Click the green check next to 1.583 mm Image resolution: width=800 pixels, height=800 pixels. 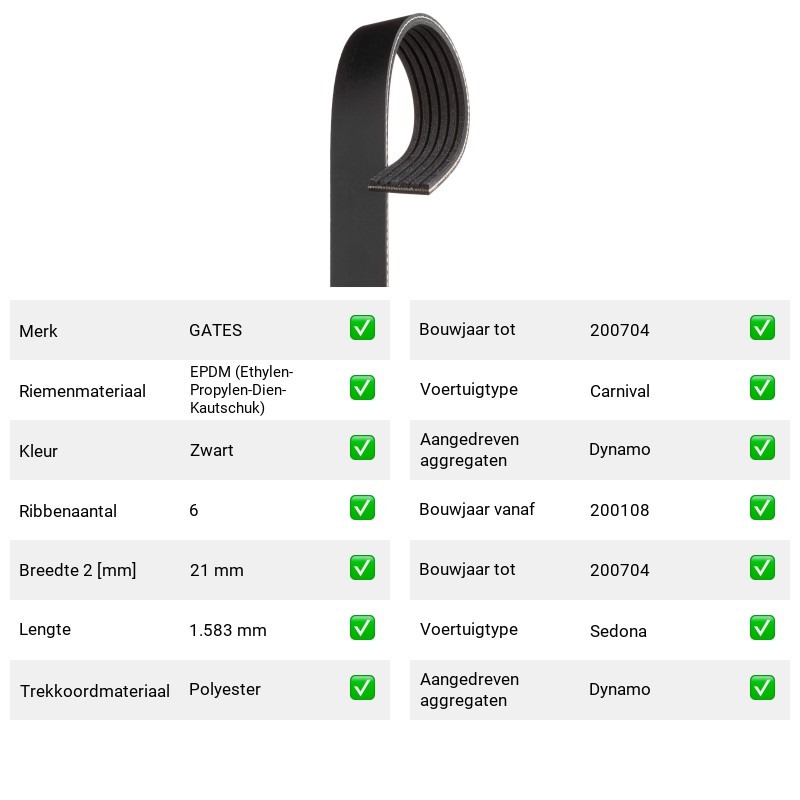point(362,628)
